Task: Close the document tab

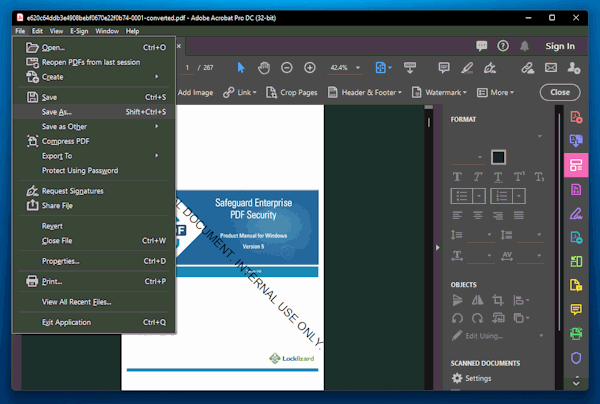Action: [179, 46]
